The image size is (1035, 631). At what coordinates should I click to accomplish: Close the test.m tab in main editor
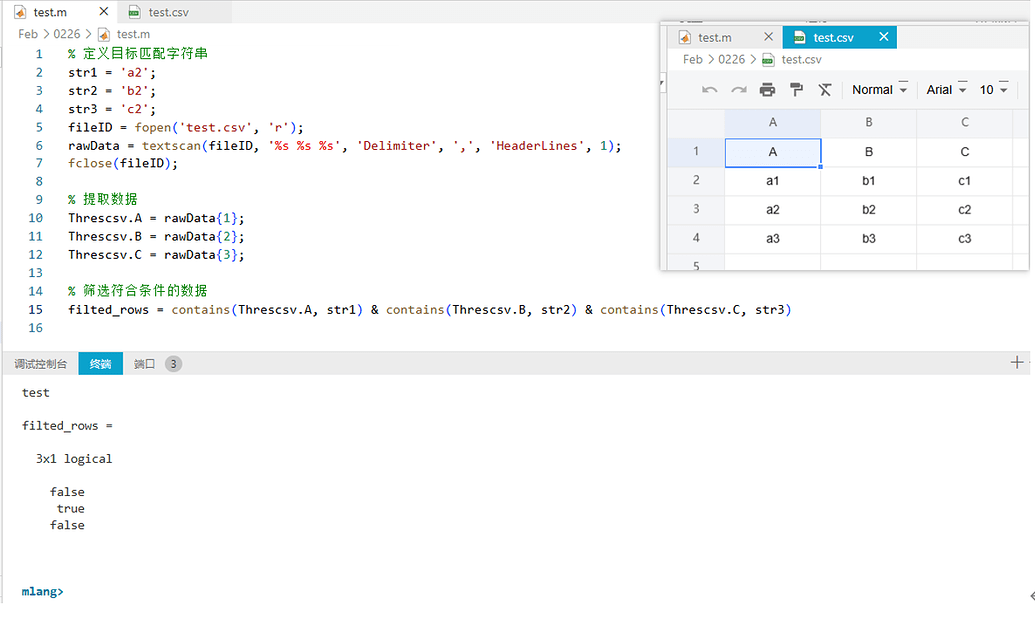pos(104,11)
